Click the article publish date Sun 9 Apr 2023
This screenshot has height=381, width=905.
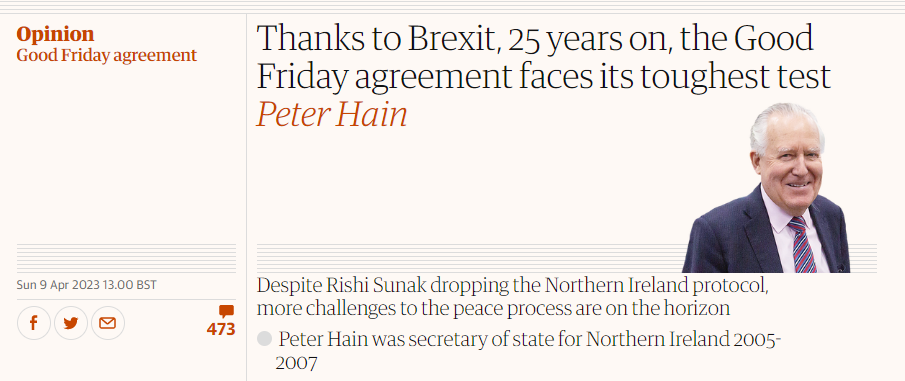[x=87, y=285]
